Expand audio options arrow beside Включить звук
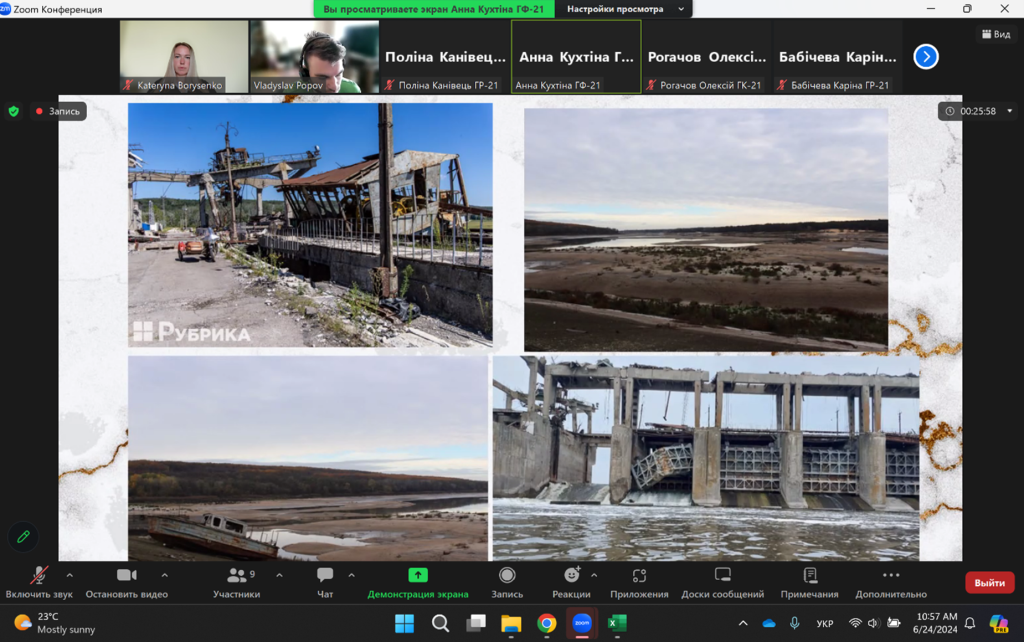Image resolution: width=1024 pixels, height=642 pixels. (x=70, y=575)
